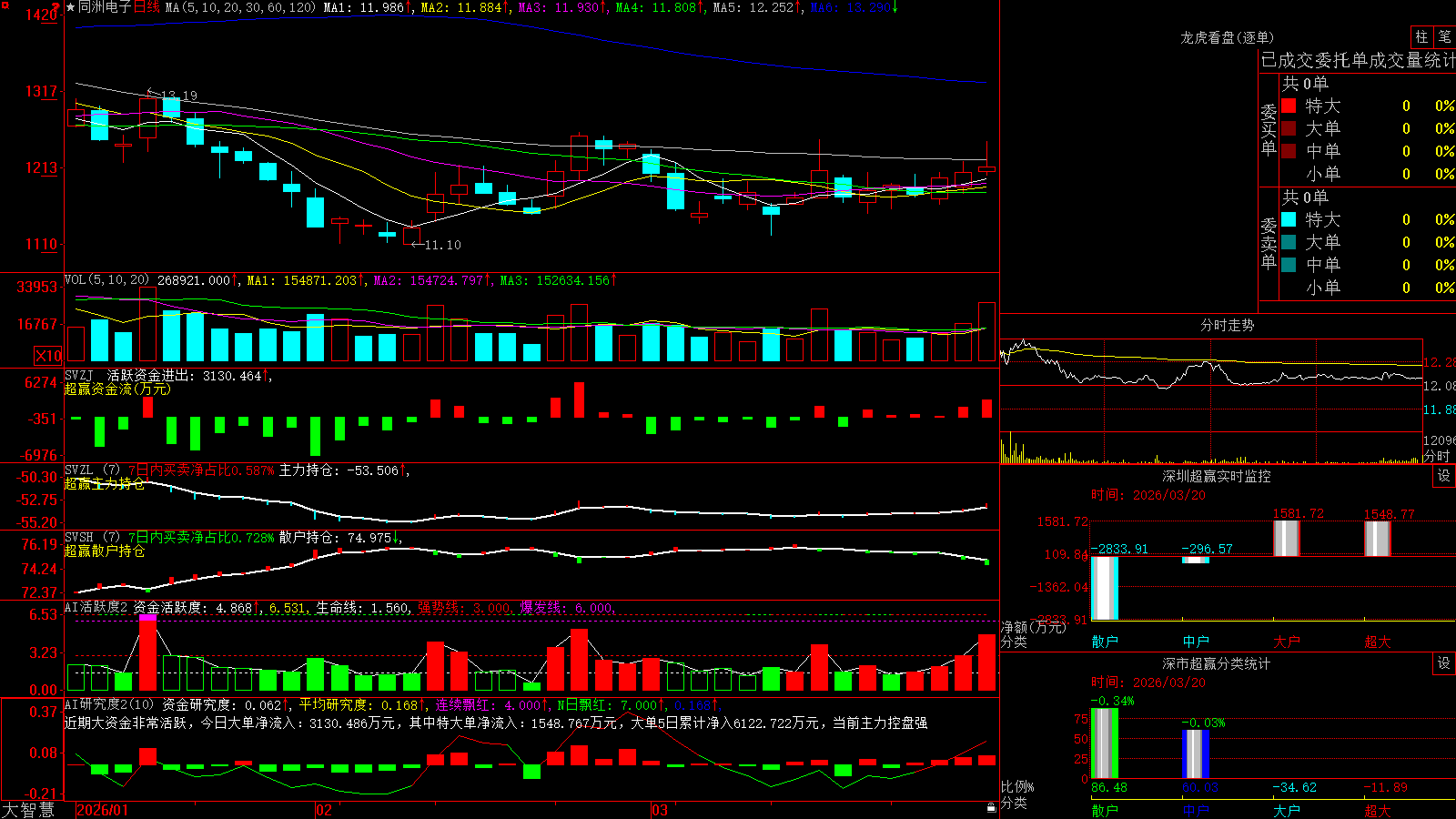Click the 大智慧 logo label
Image resolution: width=1456 pixels, height=819 pixels.
28,809
